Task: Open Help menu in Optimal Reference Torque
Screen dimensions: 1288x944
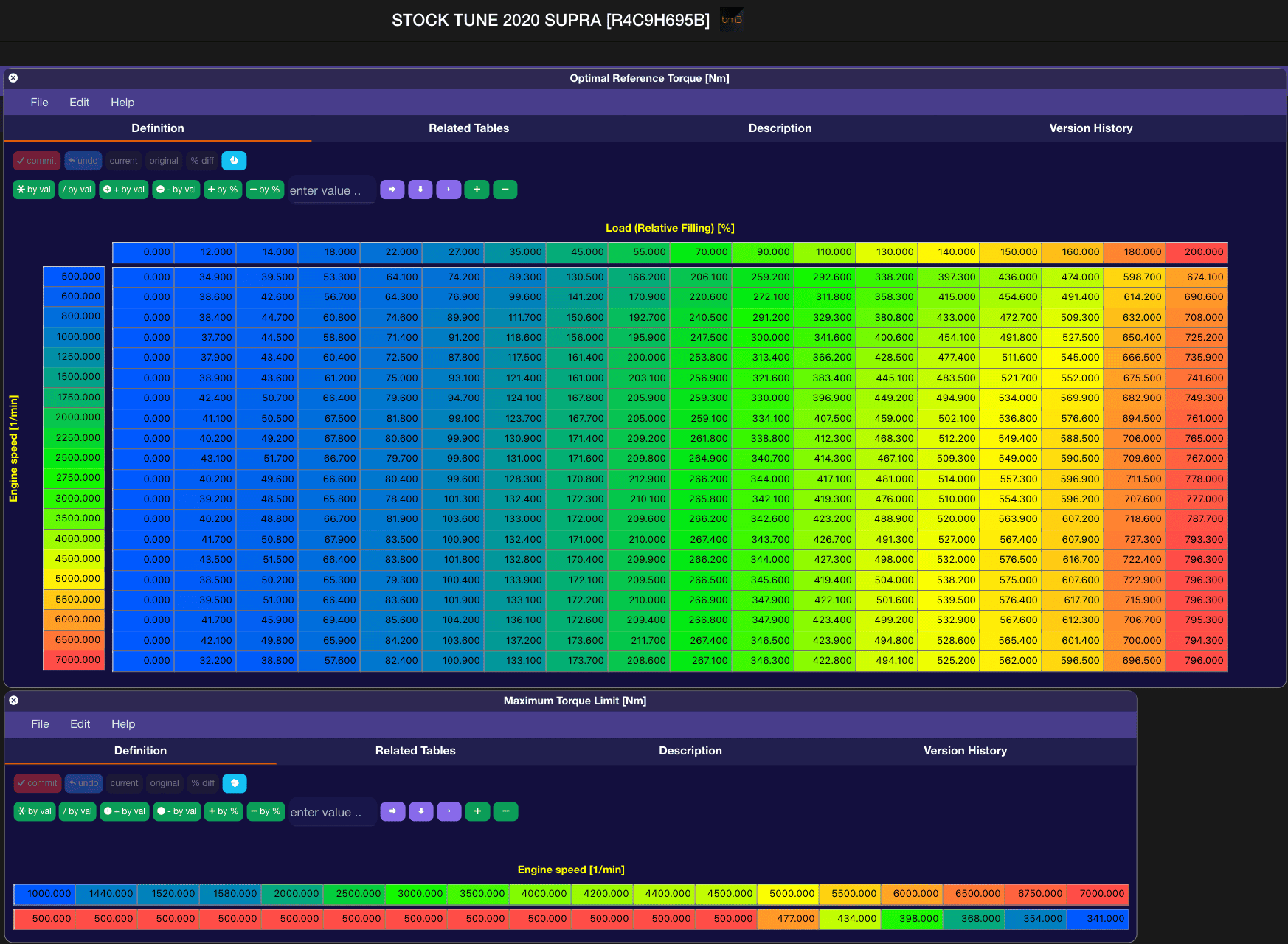Action: click(122, 103)
